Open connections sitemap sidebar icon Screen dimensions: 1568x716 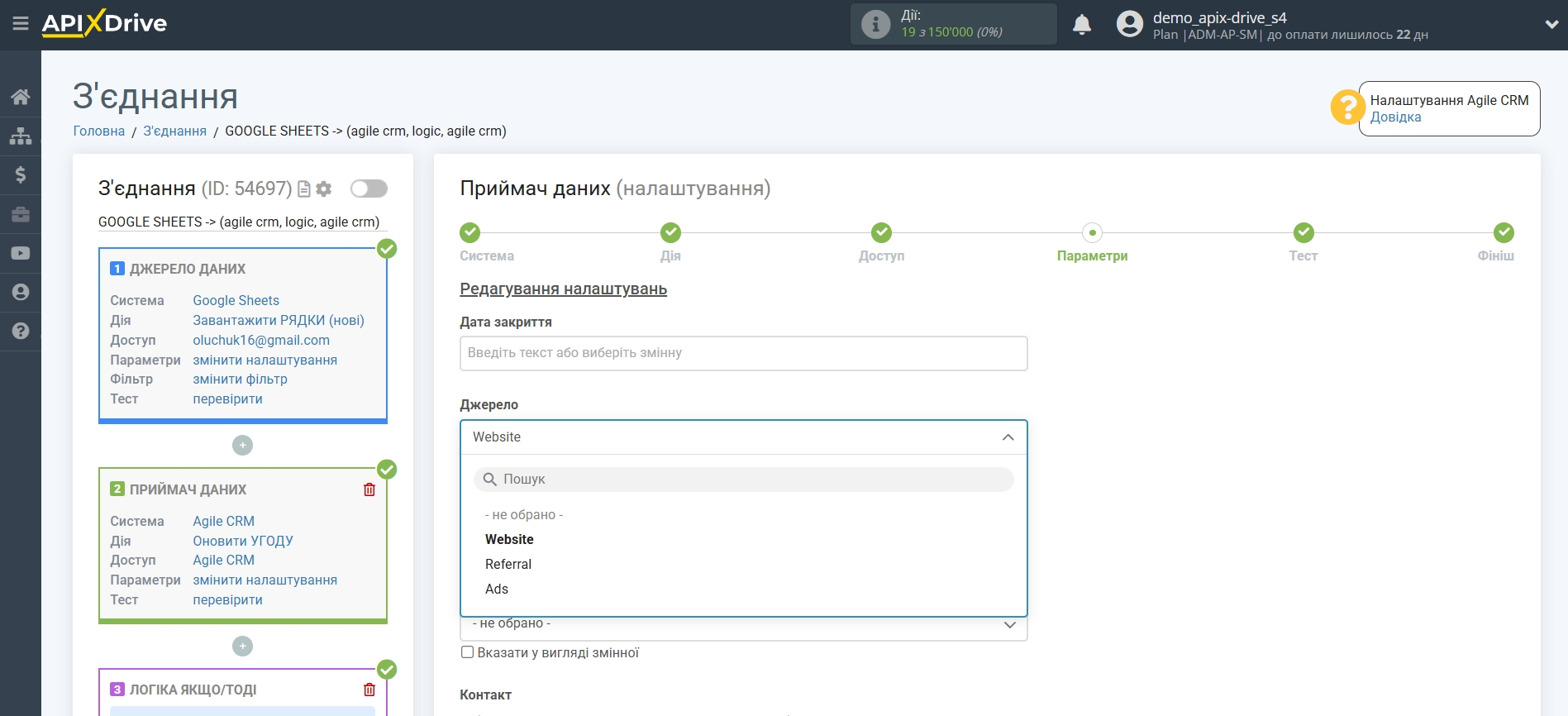pyautogui.click(x=21, y=136)
